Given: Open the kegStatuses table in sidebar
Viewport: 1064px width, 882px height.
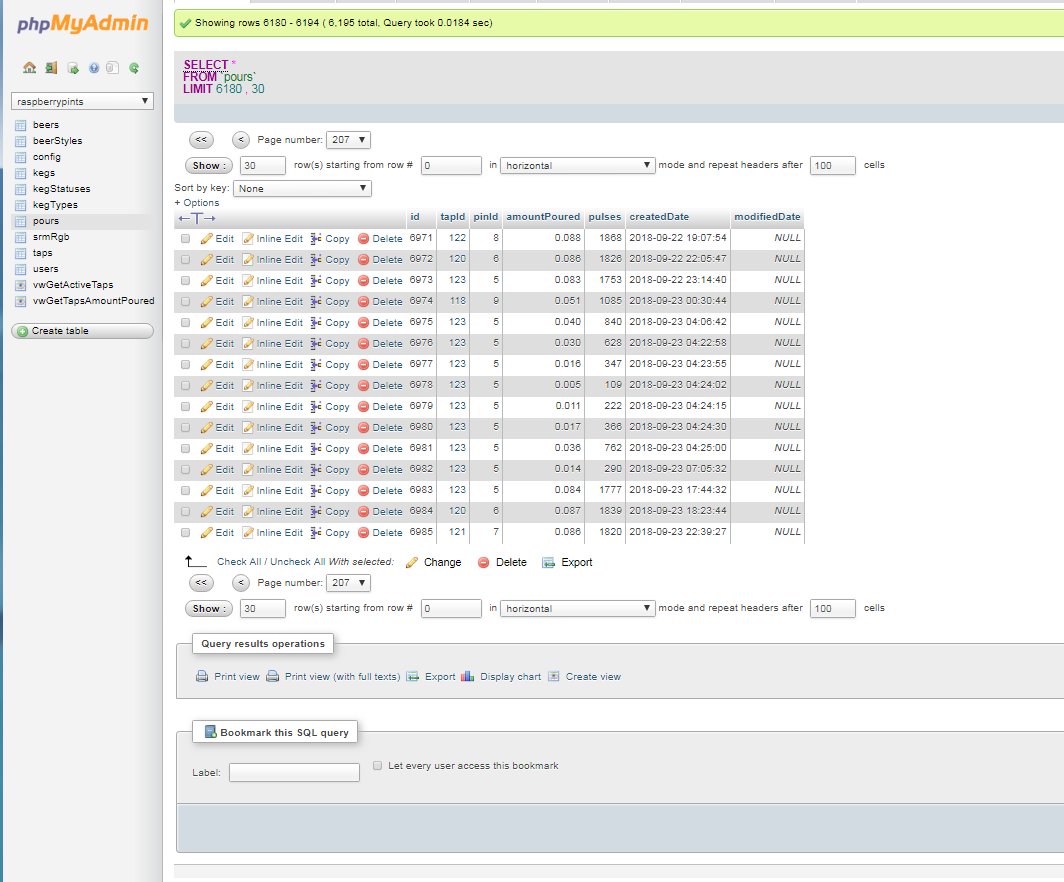Looking at the screenshot, I should 62,189.
